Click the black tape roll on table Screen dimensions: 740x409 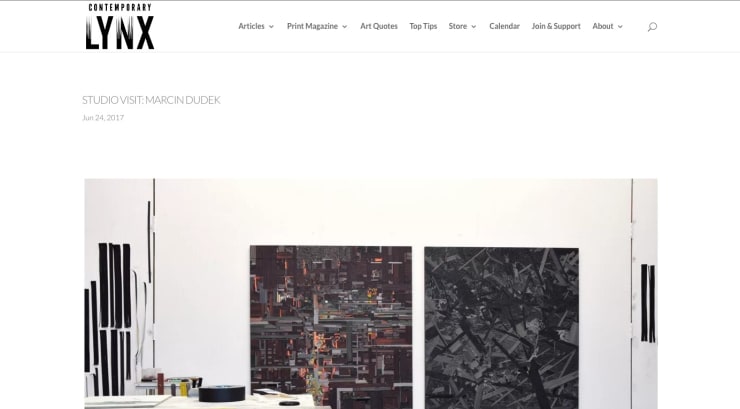pos(222,393)
